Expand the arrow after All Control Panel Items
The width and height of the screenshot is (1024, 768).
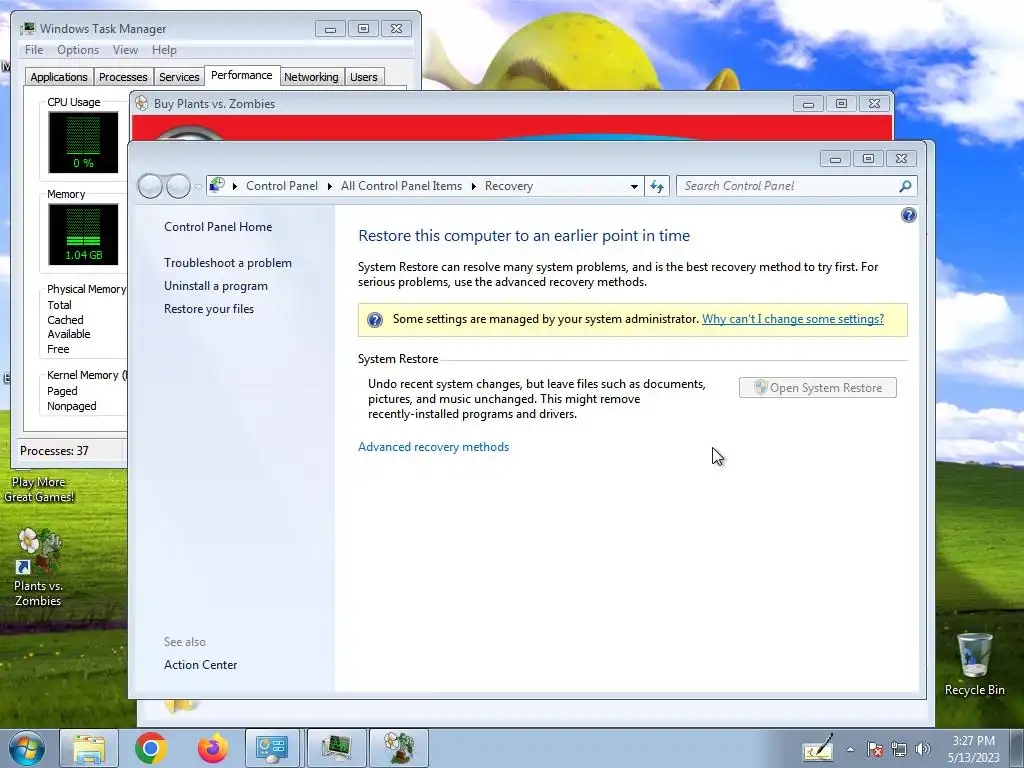(x=473, y=186)
